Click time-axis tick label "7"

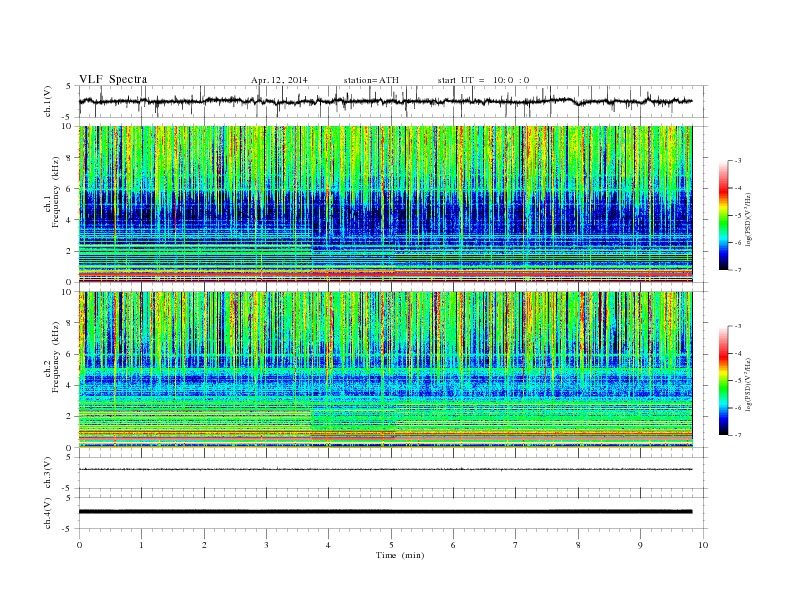[x=516, y=545]
